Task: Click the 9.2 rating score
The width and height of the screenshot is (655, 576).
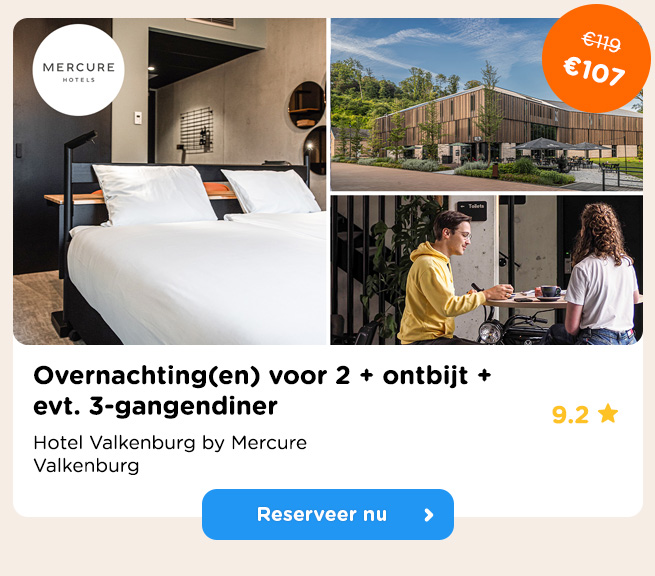Action: [570, 414]
